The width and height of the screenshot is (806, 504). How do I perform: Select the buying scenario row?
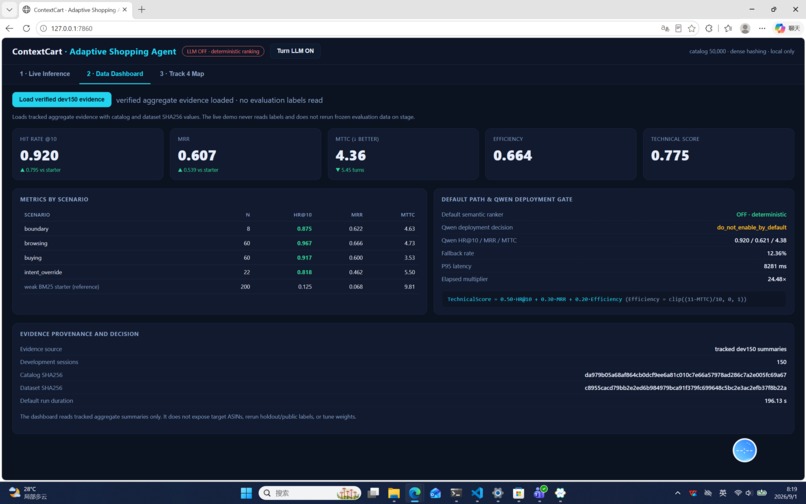click(x=219, y=258)
